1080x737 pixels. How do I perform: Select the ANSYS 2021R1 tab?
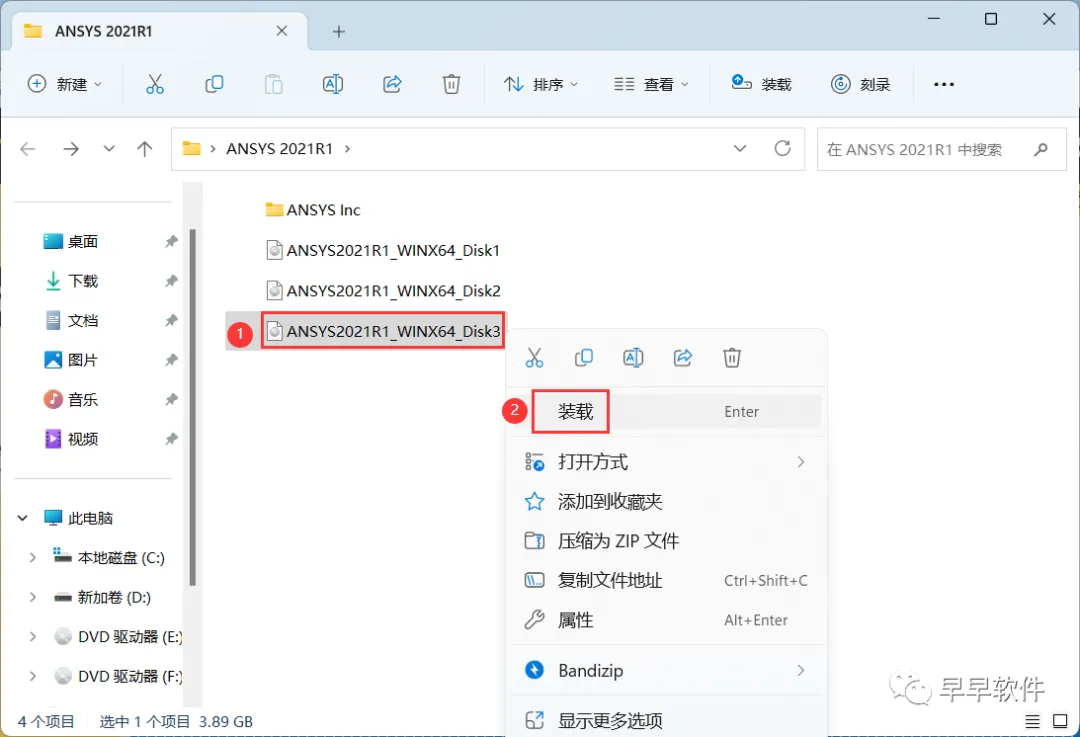160,32
